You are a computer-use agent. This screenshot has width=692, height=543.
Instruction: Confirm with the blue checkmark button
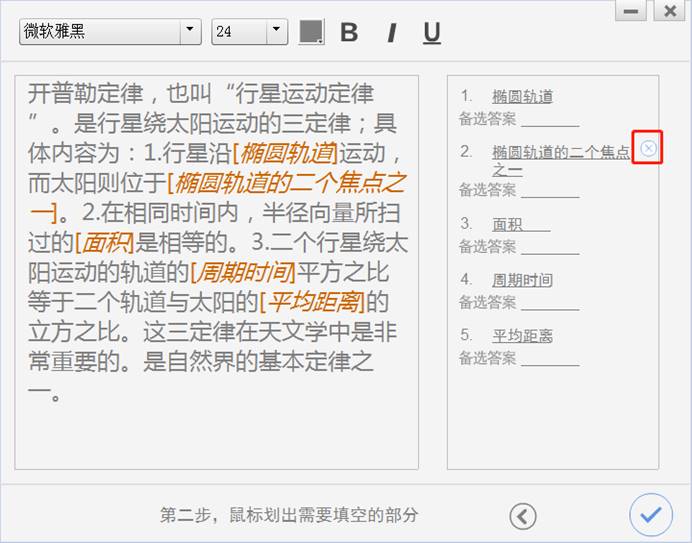pyautogui.click(x=651, y=515)
